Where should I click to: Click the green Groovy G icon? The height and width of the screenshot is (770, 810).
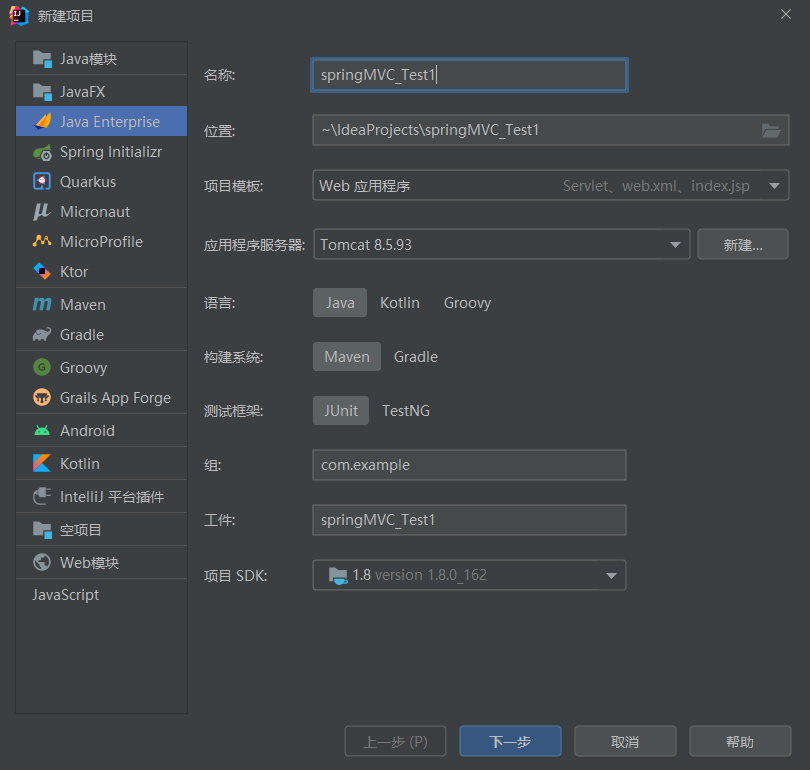coord(42,367)
